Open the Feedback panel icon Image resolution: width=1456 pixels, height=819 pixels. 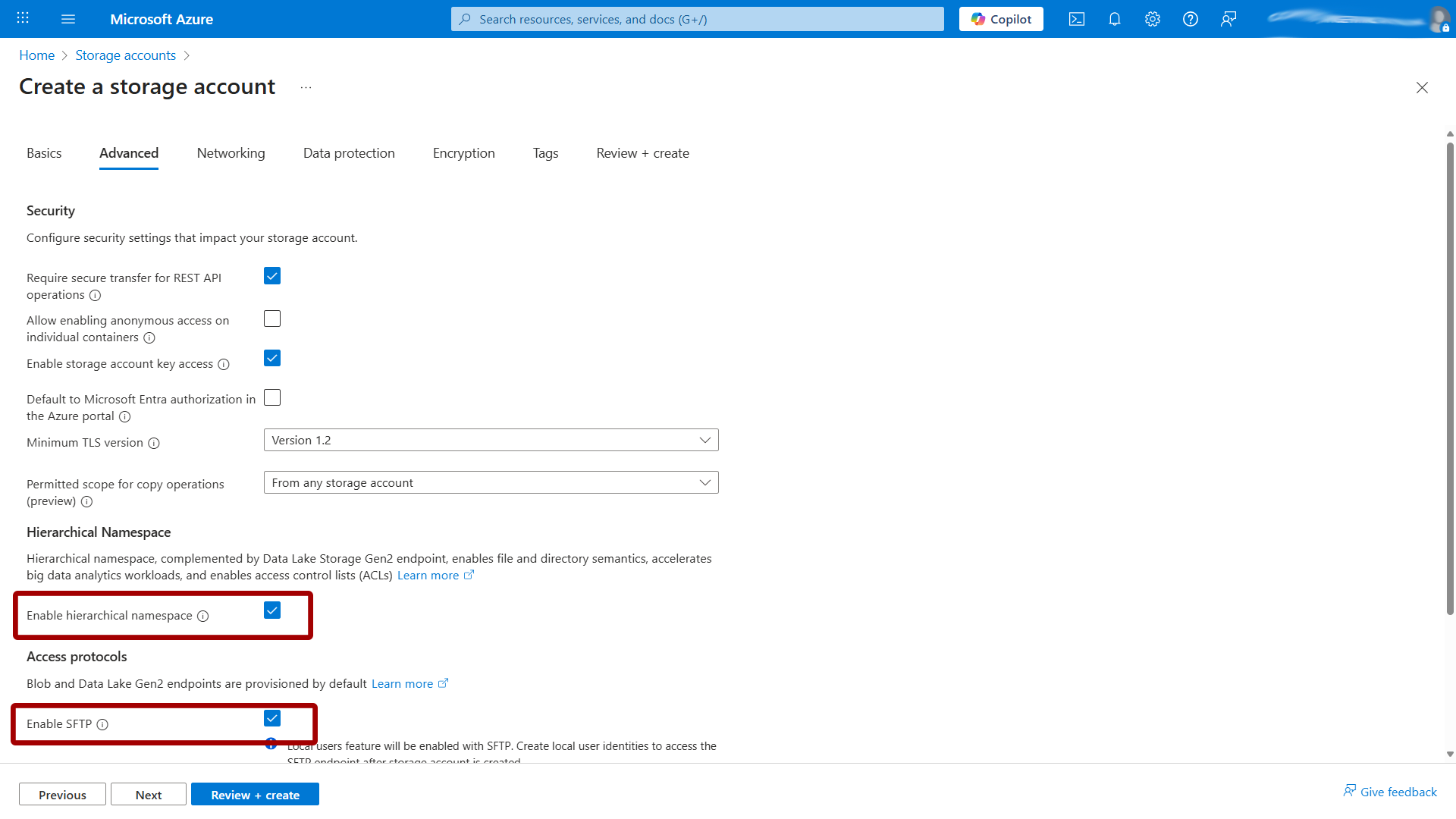coord(1228,19)
